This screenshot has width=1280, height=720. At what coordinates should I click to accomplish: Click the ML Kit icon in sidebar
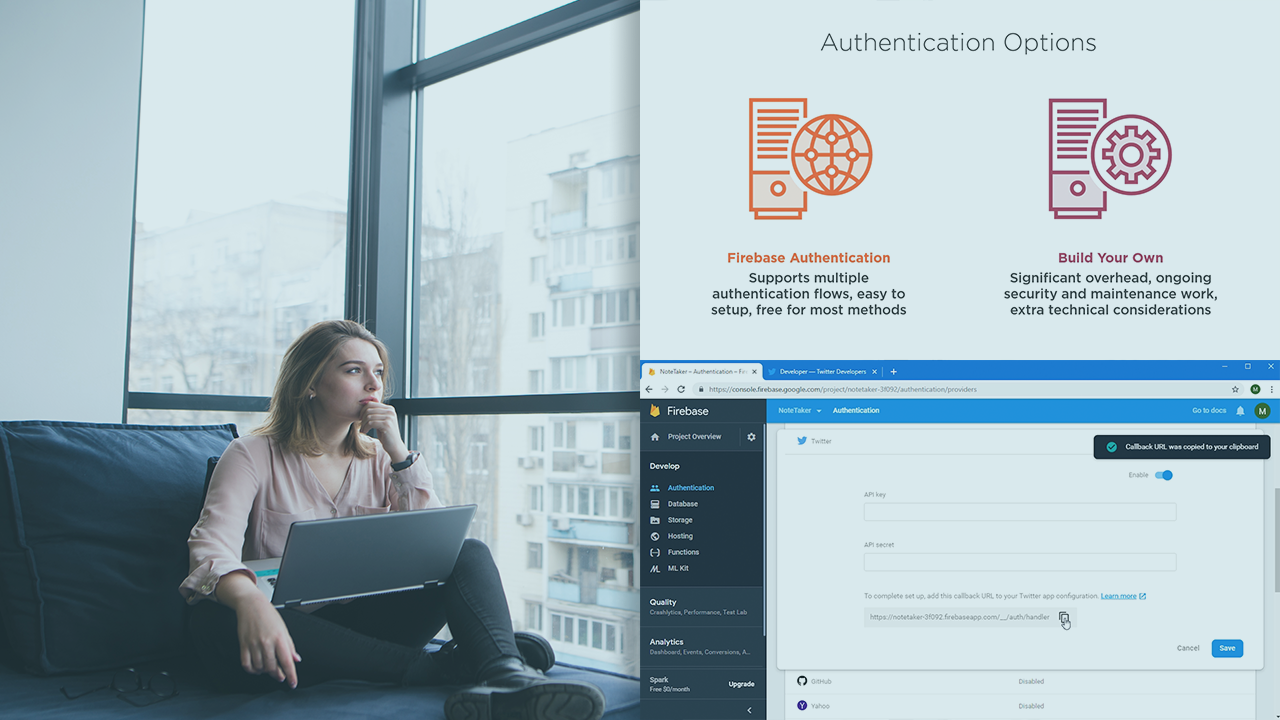[x=655, y=568]
